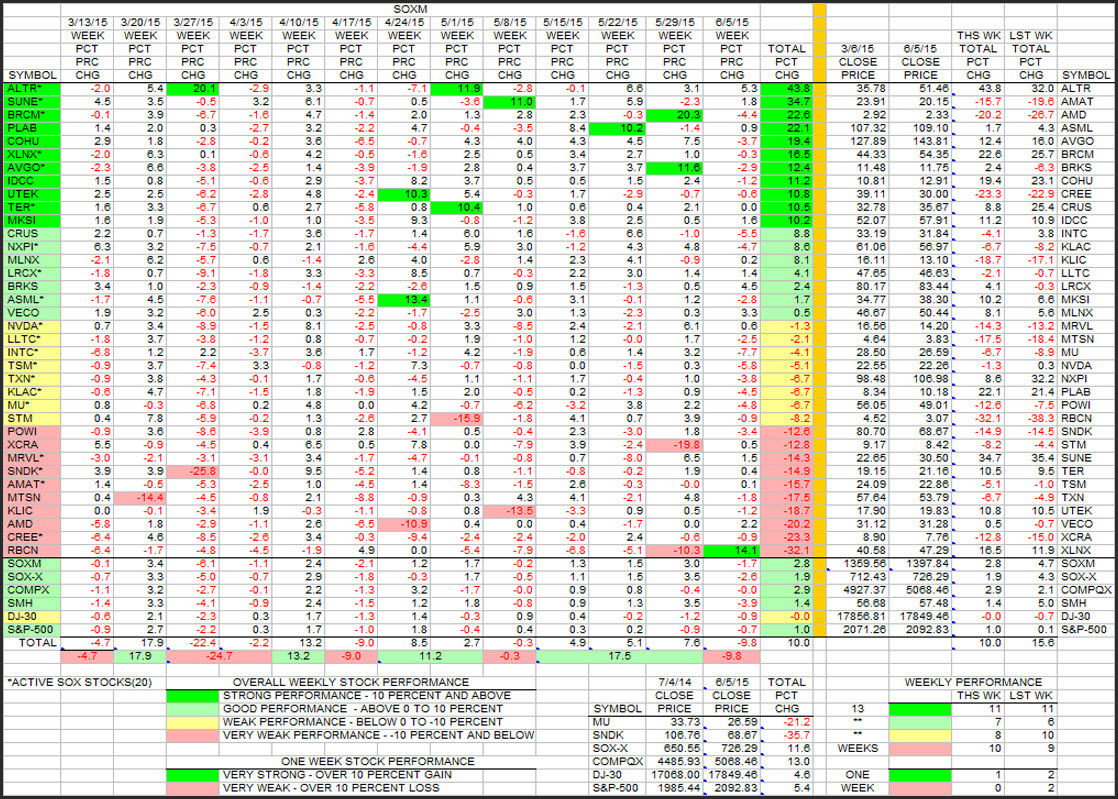Select the WEEKS label in weekly performance table

(x=858, y=748)
